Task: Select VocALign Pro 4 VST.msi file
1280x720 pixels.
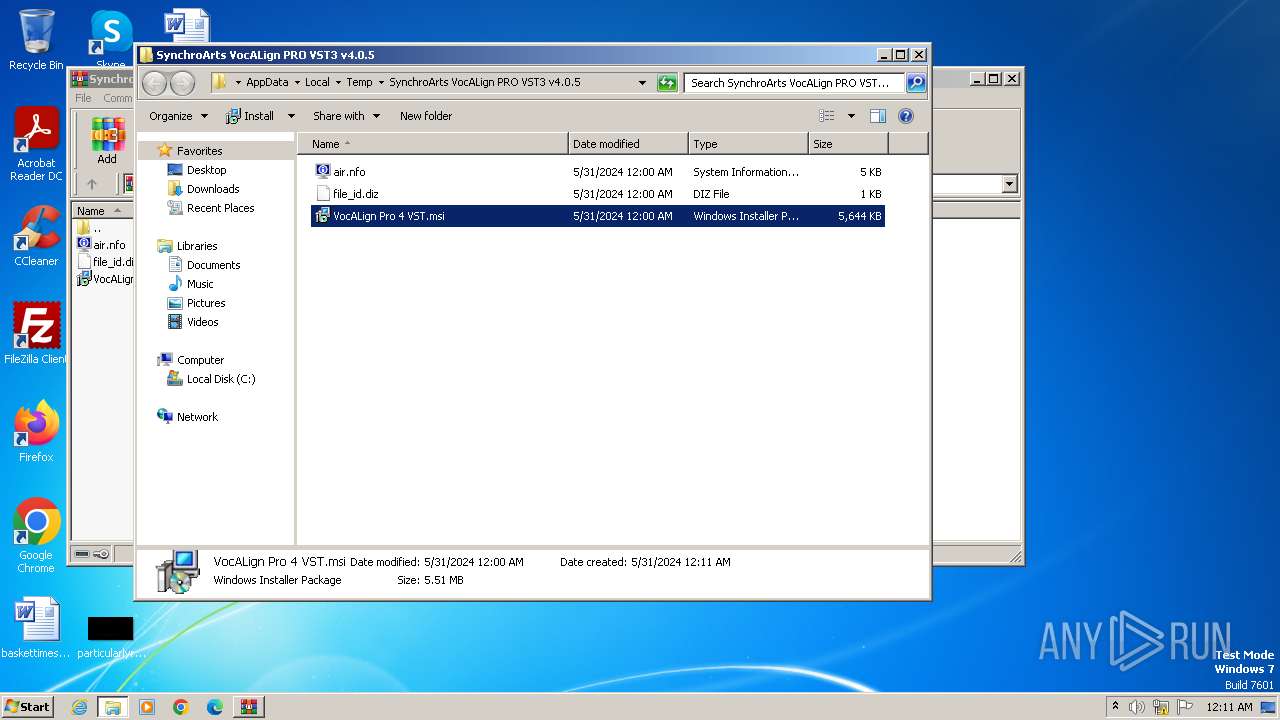Action: (x=598, y=216)
